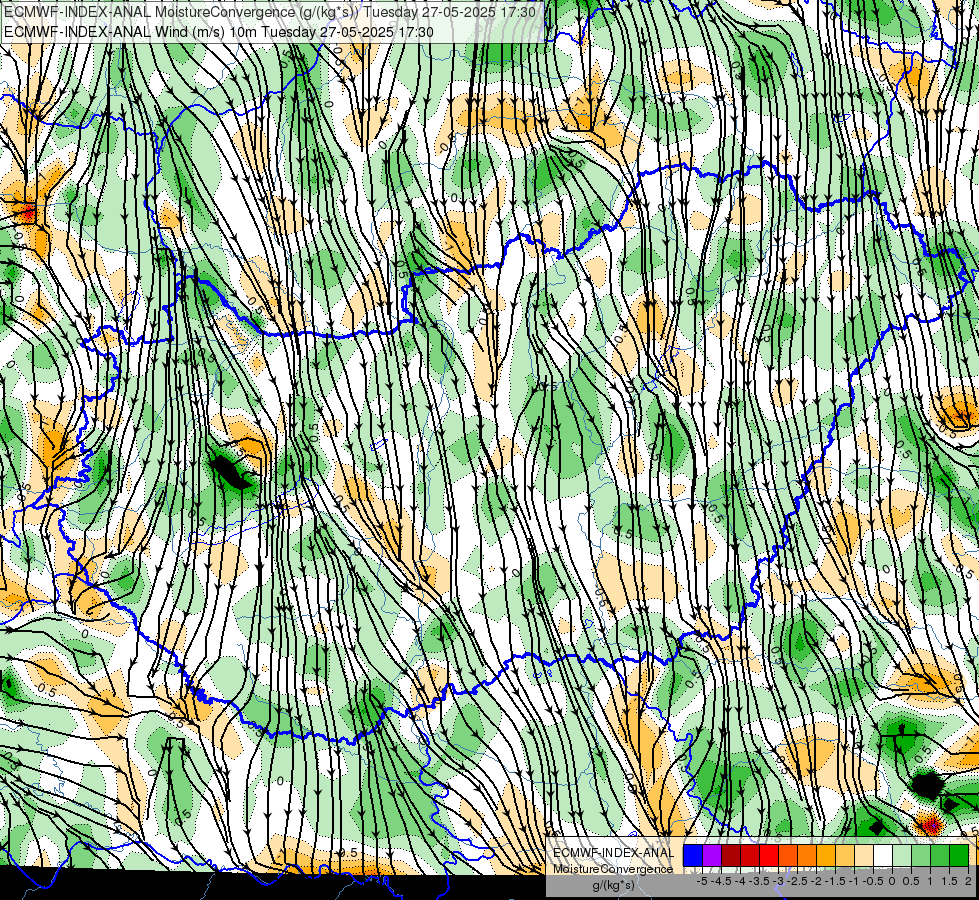Image resolution: width=979 pixels, height=900 pixels.
Task: Pick the pale peach swatch between -1 and -0.5
Action: 864,855
